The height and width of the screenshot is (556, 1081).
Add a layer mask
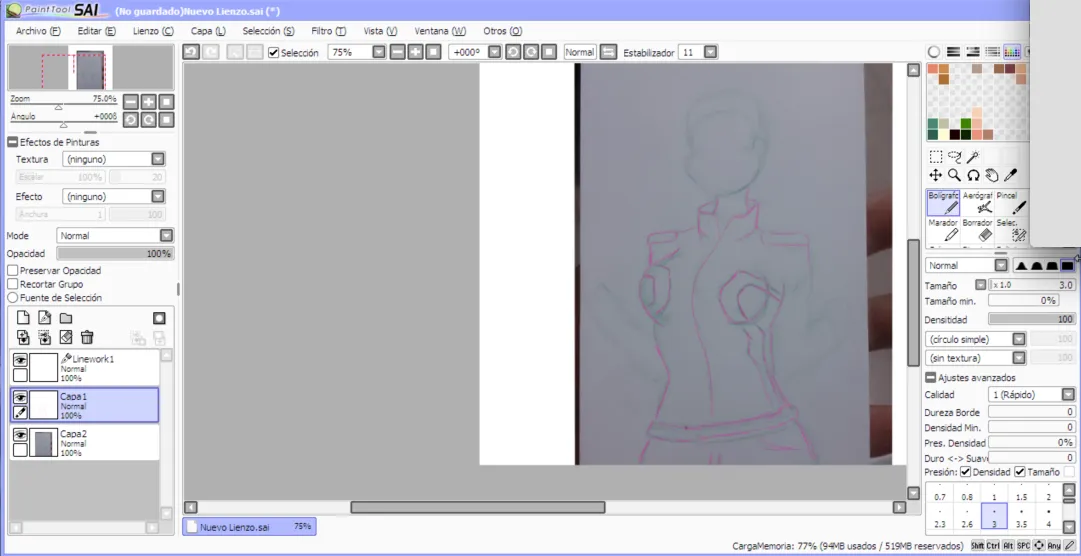159,318
